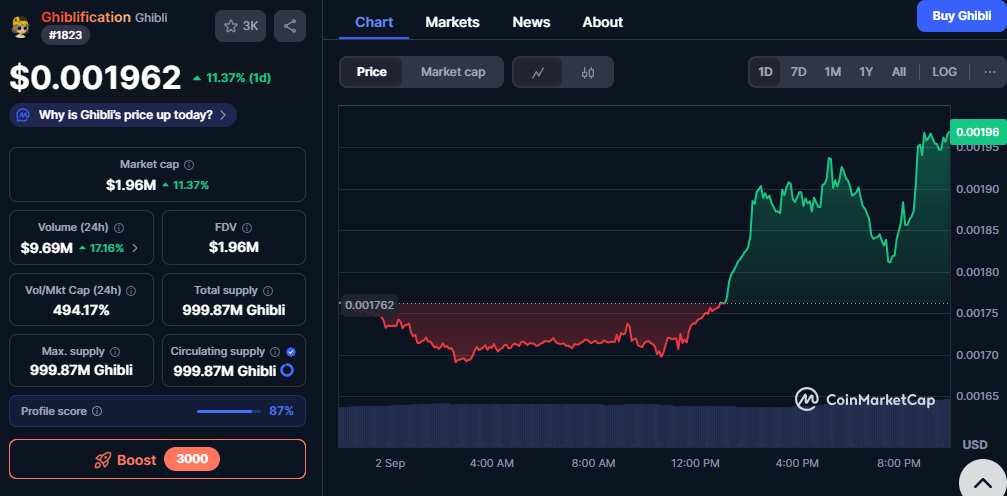The height and width of the screenshot is (496, 1007).
Task: Click the 0.001762 opening price marker
Action: tap(369, 305)
